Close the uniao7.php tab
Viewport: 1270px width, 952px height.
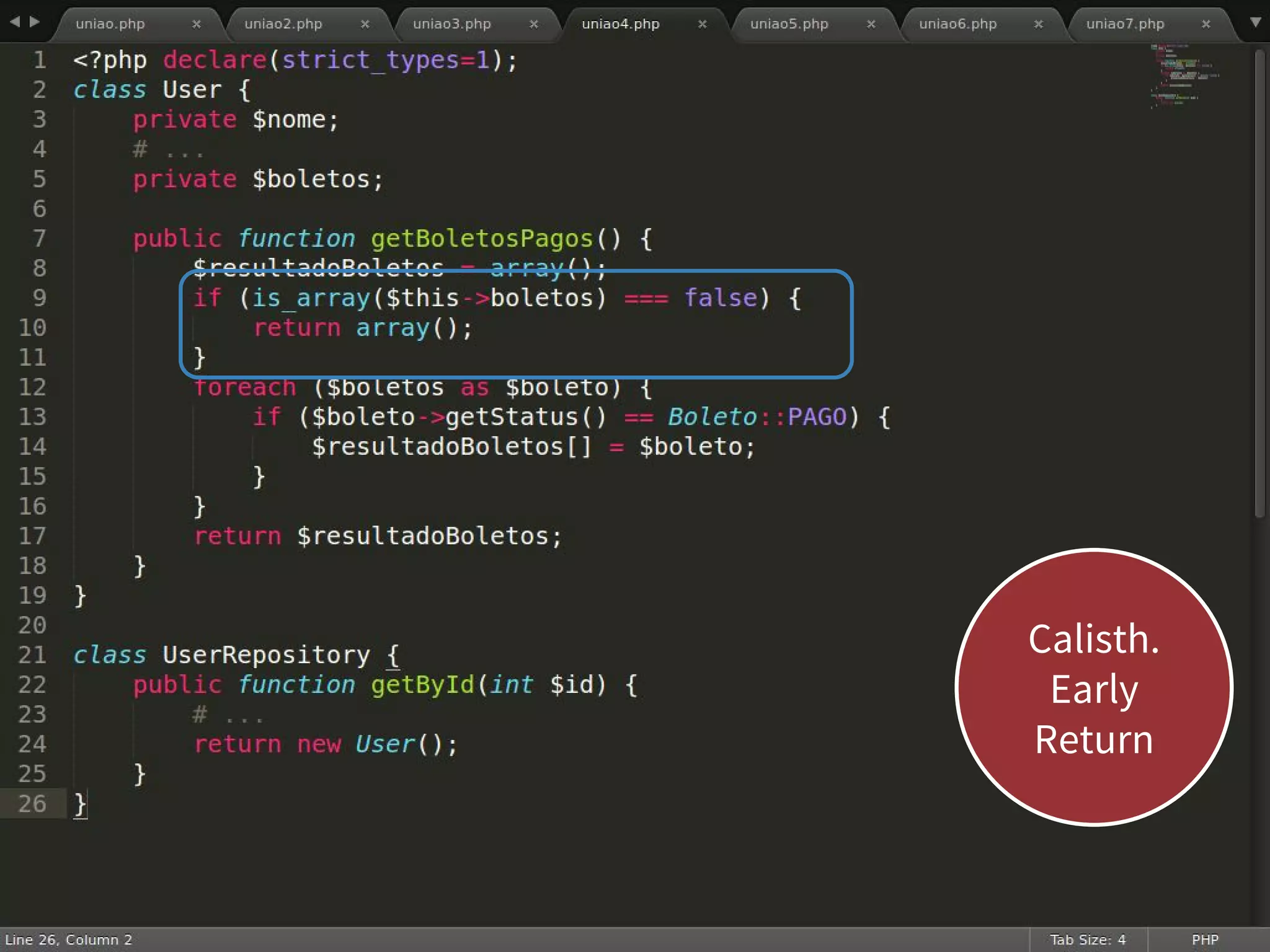pos(1206,24)
